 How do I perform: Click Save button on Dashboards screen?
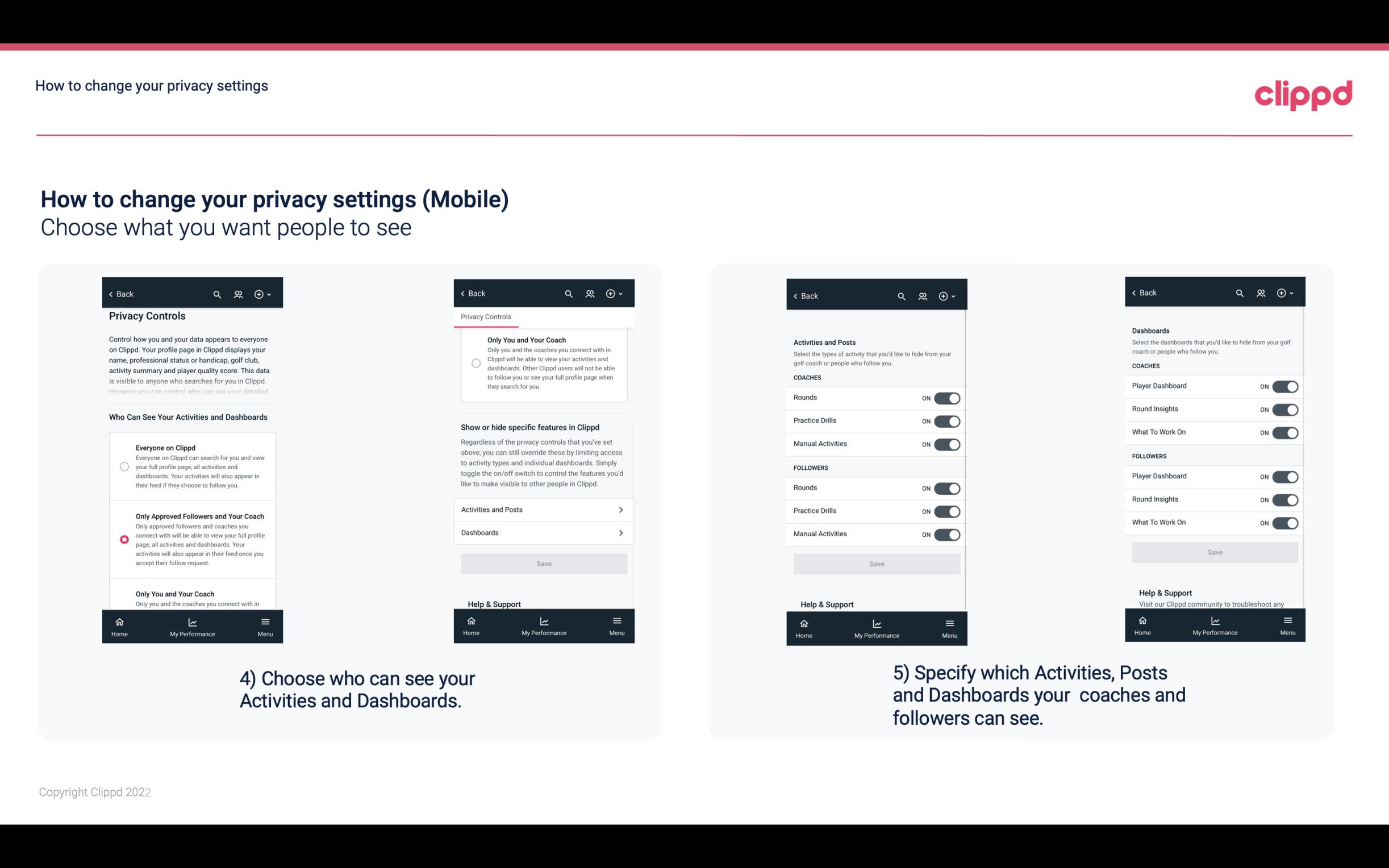click(1214, 551)
